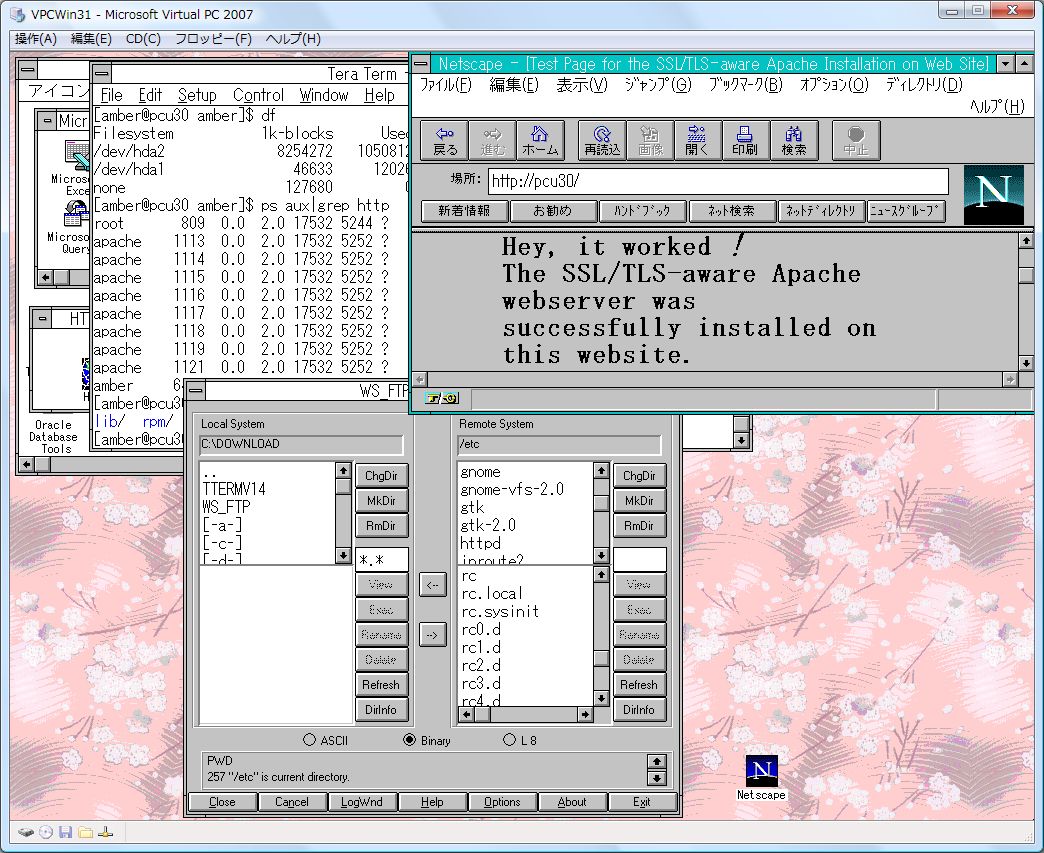Image resolution: width=1044 pixels, height=853 pixels.
Task: Select the Microsoft Query icon in Program Manager
Action: coord(75,228)
